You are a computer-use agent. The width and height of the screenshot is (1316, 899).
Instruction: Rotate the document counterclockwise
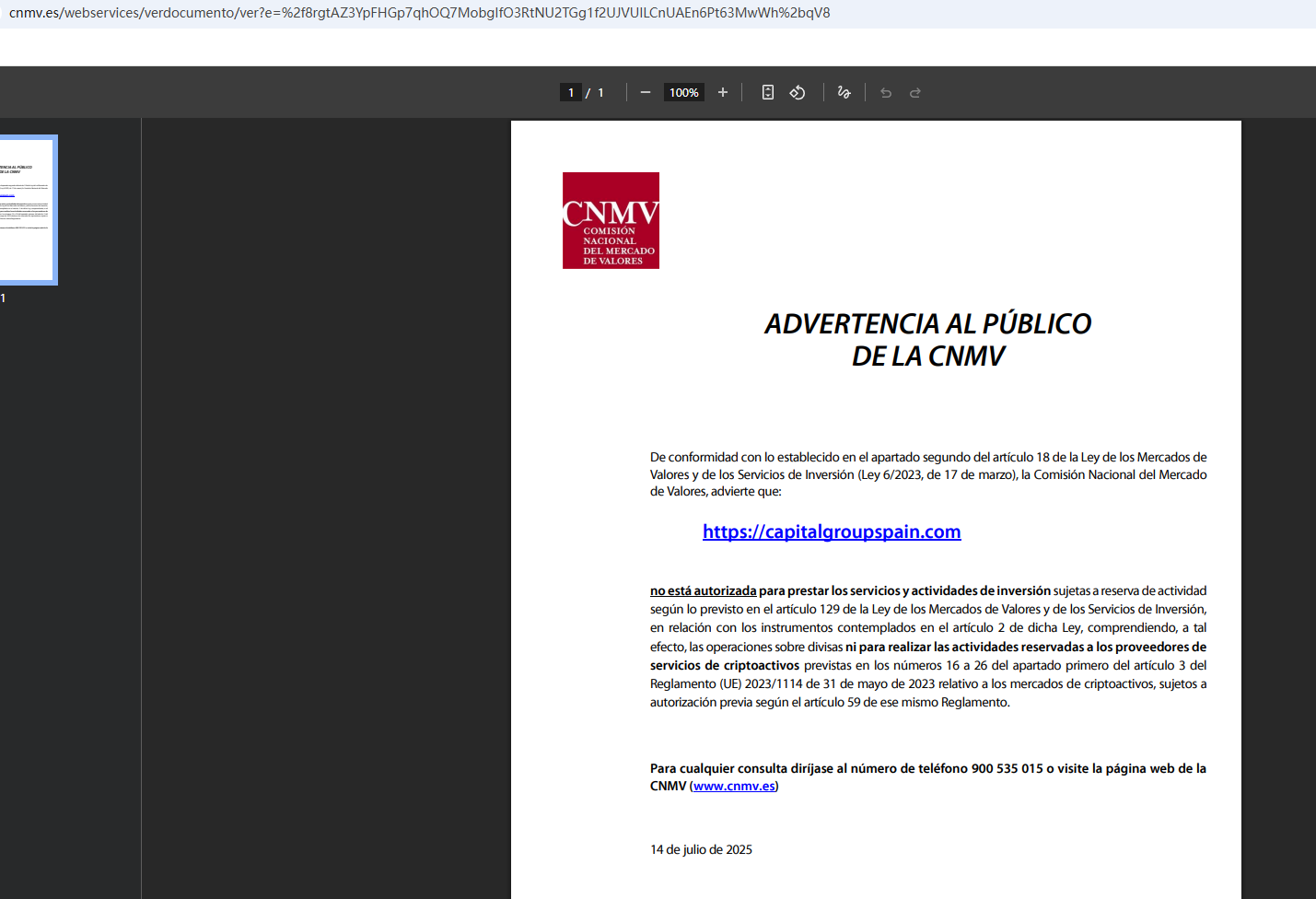pos(798,92)
